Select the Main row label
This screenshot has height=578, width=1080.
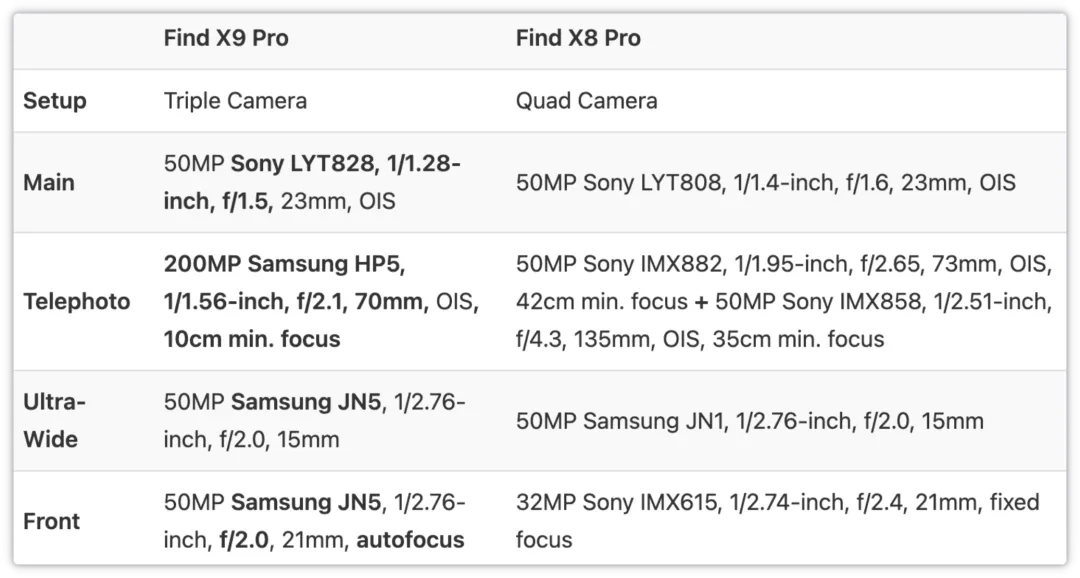(x=49, y=183)
